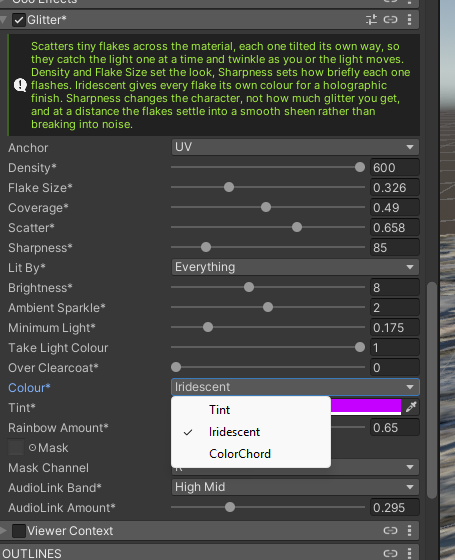Click the Ambient Sparkle value field 2
Viewport: 455px width, 560px height.
tap(395, 308)
